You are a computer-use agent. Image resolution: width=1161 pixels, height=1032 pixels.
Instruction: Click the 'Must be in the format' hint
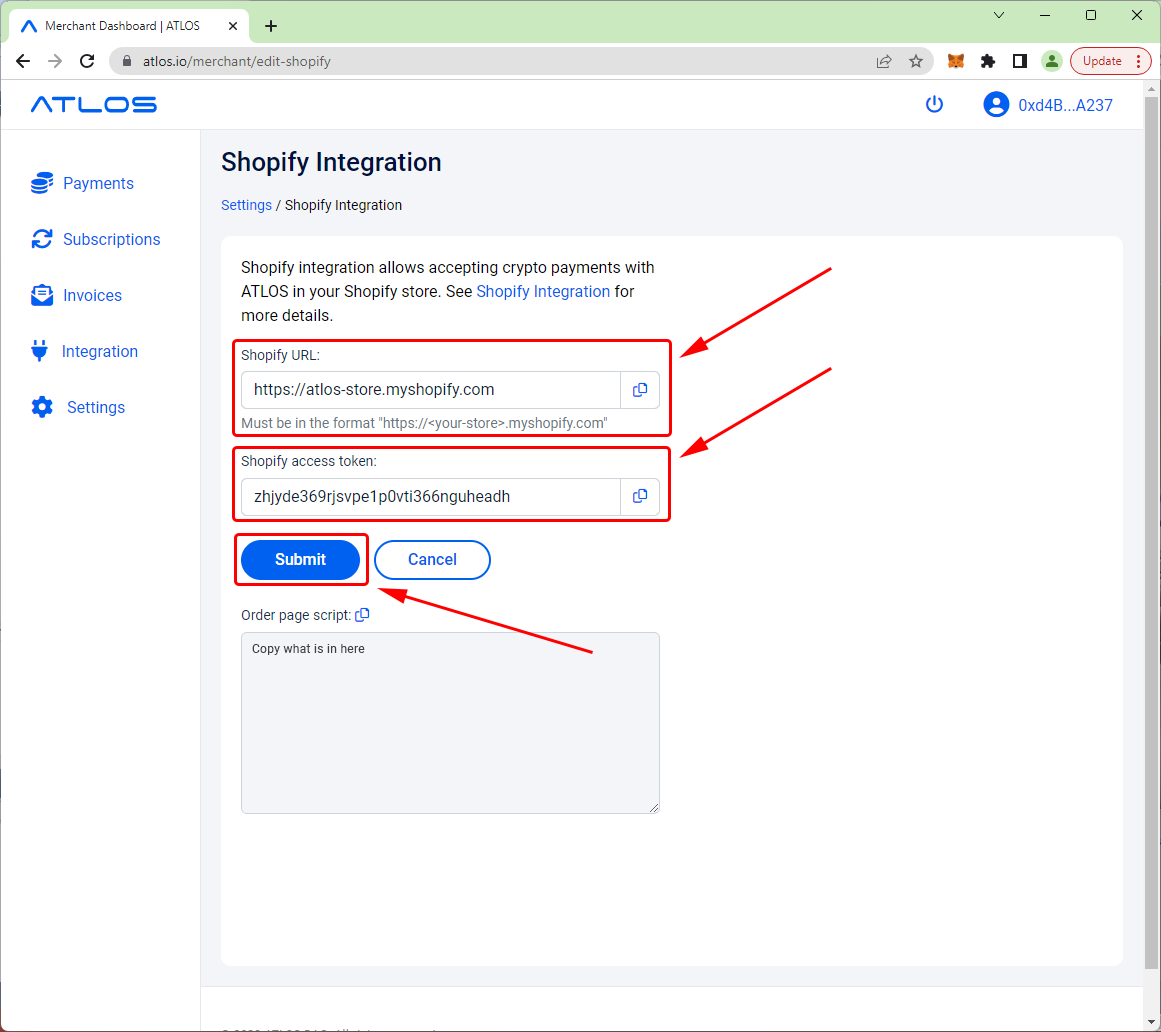pos(424,423)
